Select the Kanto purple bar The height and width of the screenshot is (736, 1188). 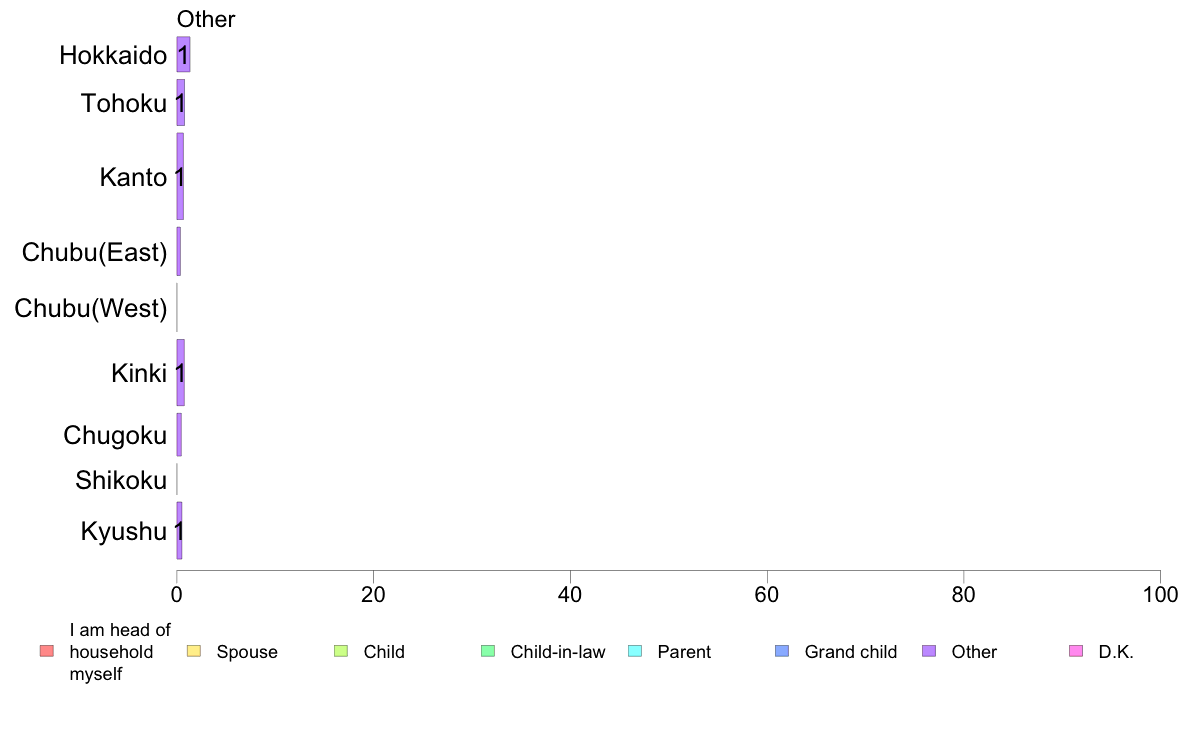[x=180, y=177]
